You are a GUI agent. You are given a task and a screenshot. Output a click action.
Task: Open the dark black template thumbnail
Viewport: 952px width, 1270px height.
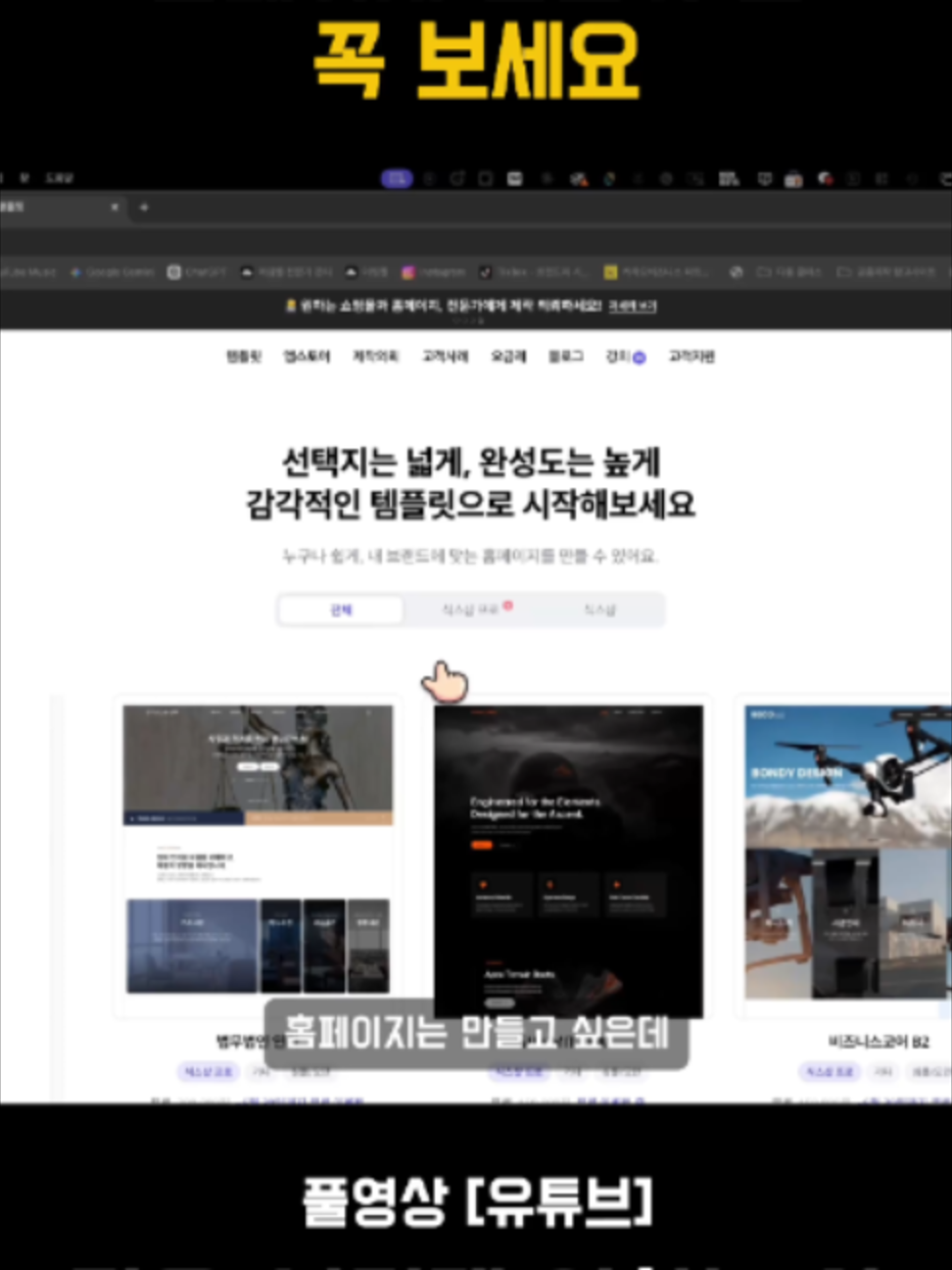pyautogui.click(x=568, y=860)
